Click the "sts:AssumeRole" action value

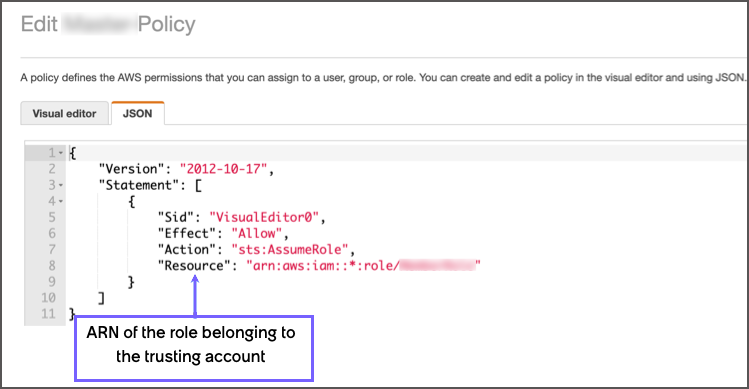point(290,249)
